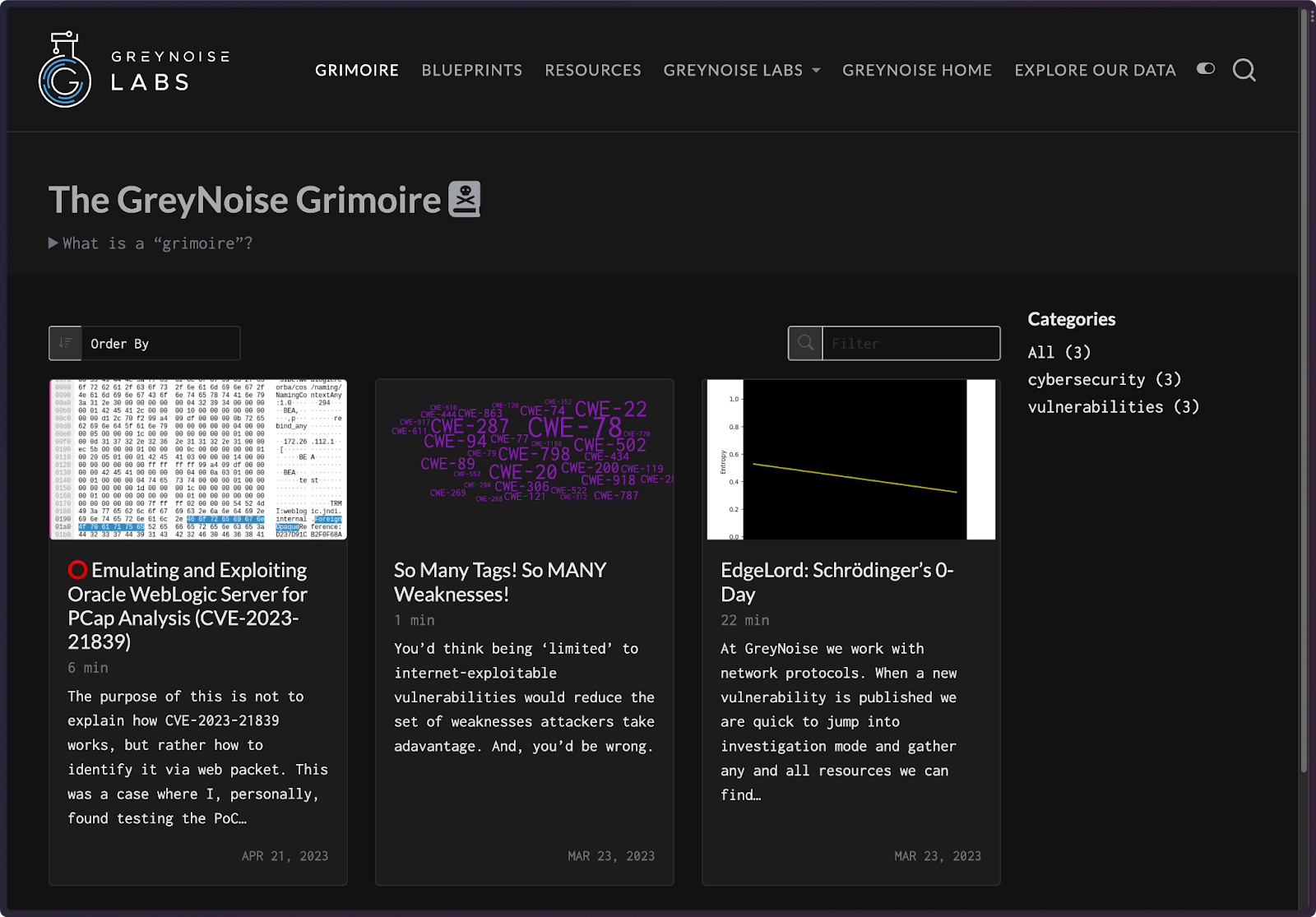Click the "APR 21, 2023" date
Viewport: 1316px width, 917px height.
285,856
